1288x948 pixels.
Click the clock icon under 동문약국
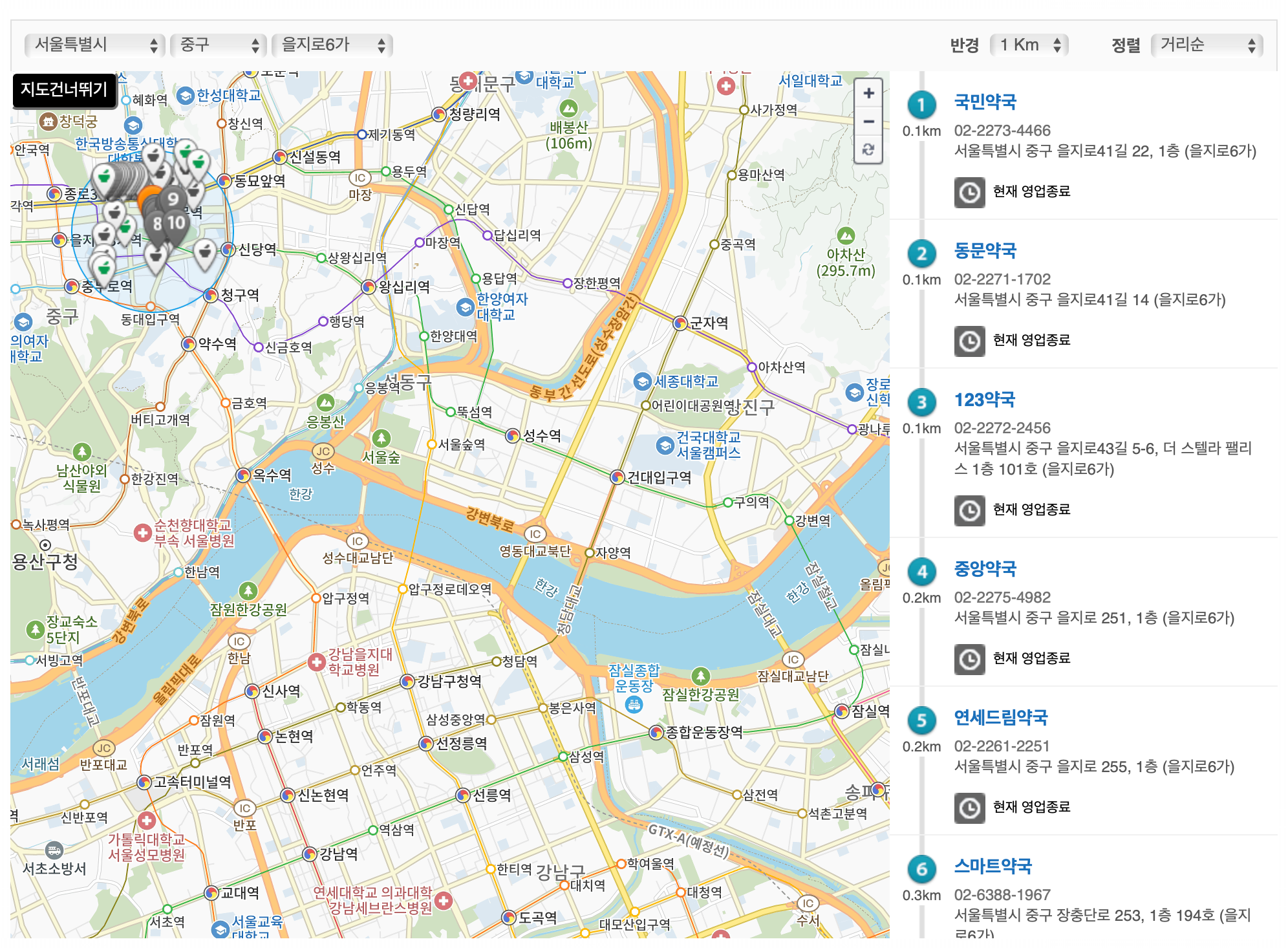pyautogui.click(x=969, y=341)
